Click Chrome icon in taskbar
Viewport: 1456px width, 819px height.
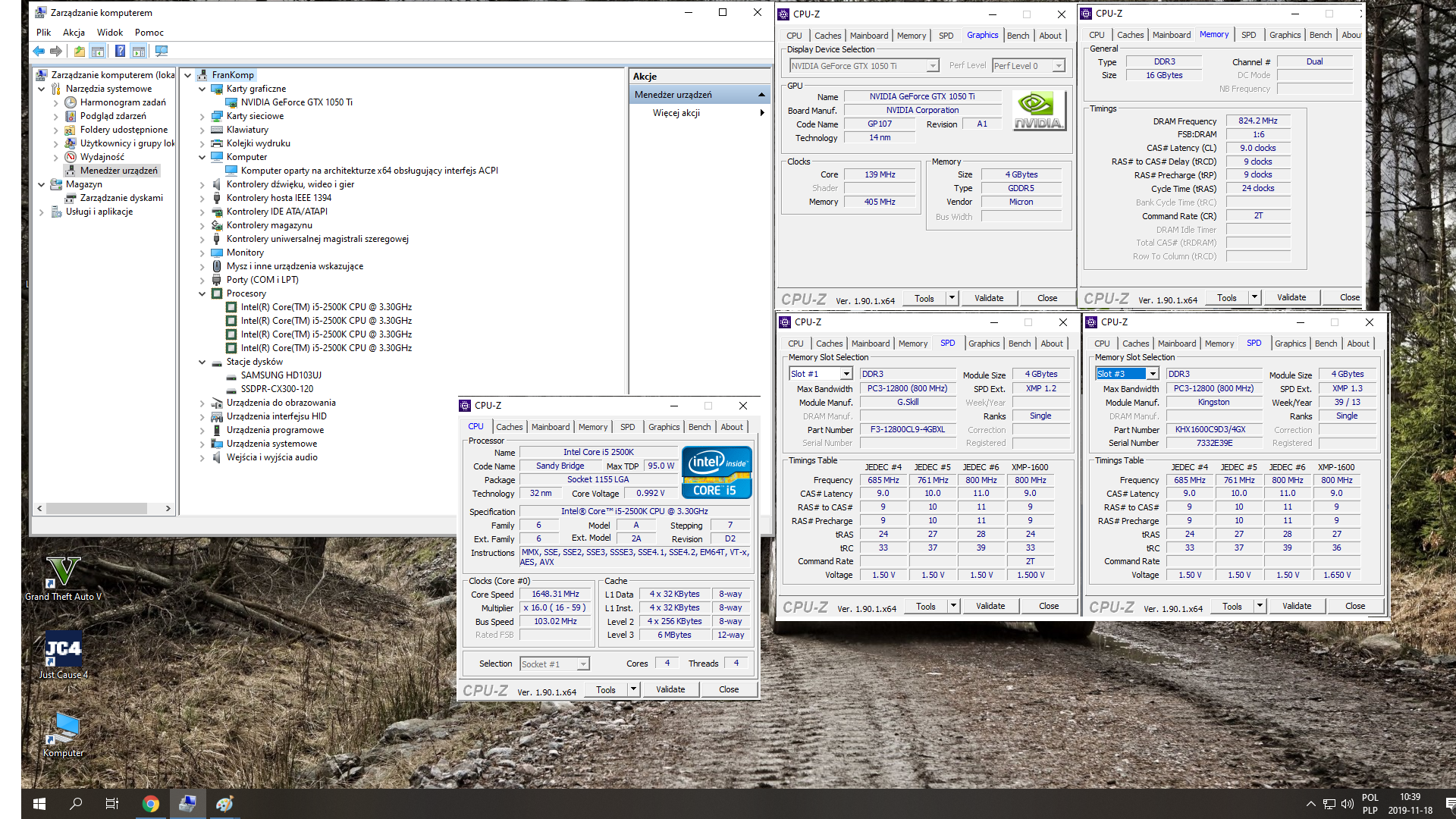pos(150,804)
